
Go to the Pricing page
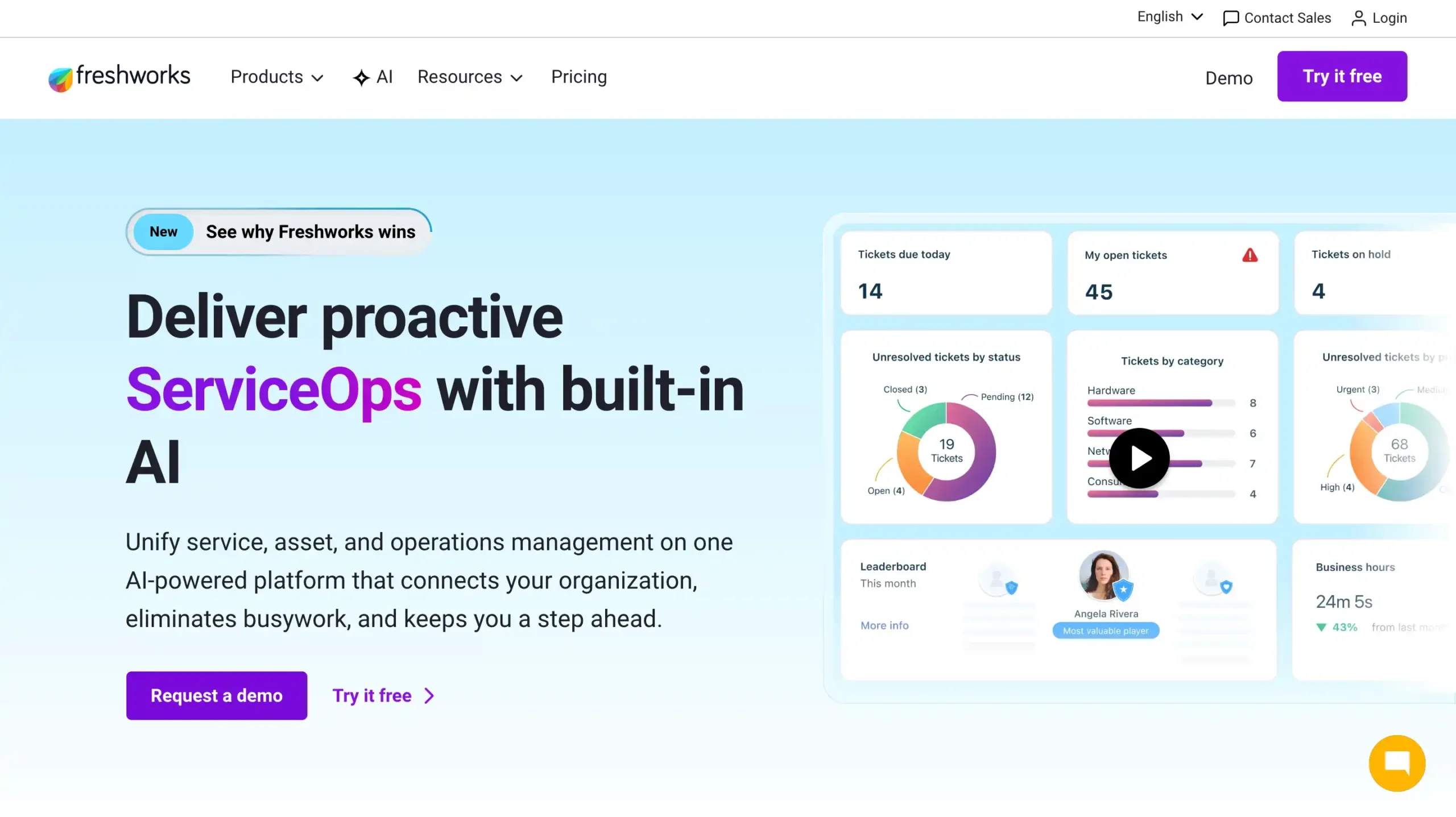tap(579, 77)
